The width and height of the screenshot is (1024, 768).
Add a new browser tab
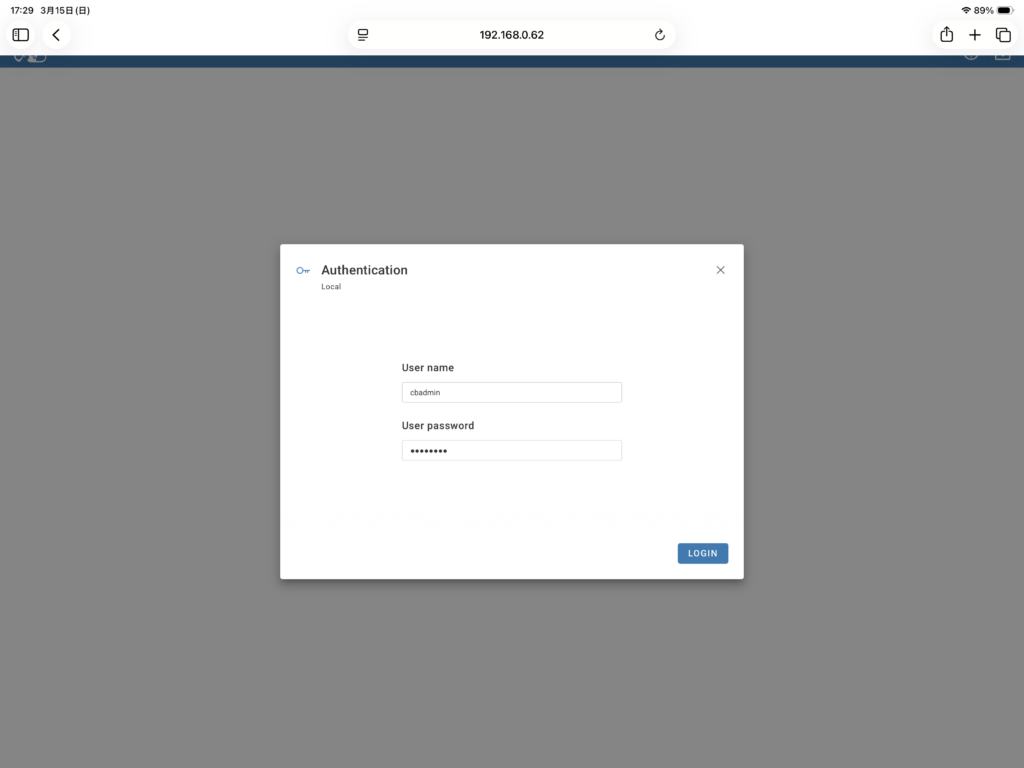975,35
